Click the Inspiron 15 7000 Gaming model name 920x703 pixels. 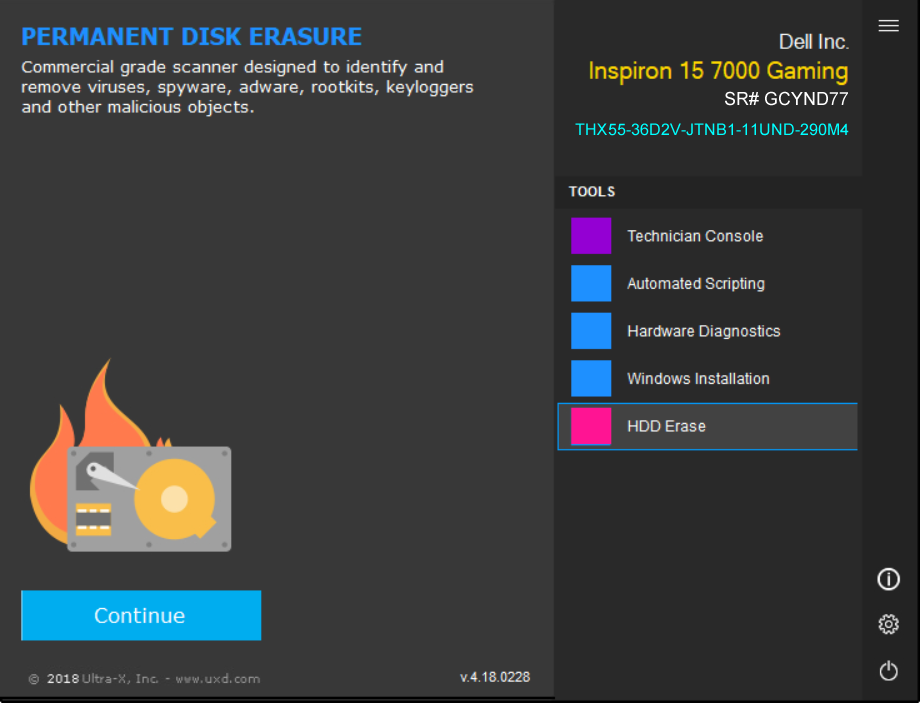[718, 71]
